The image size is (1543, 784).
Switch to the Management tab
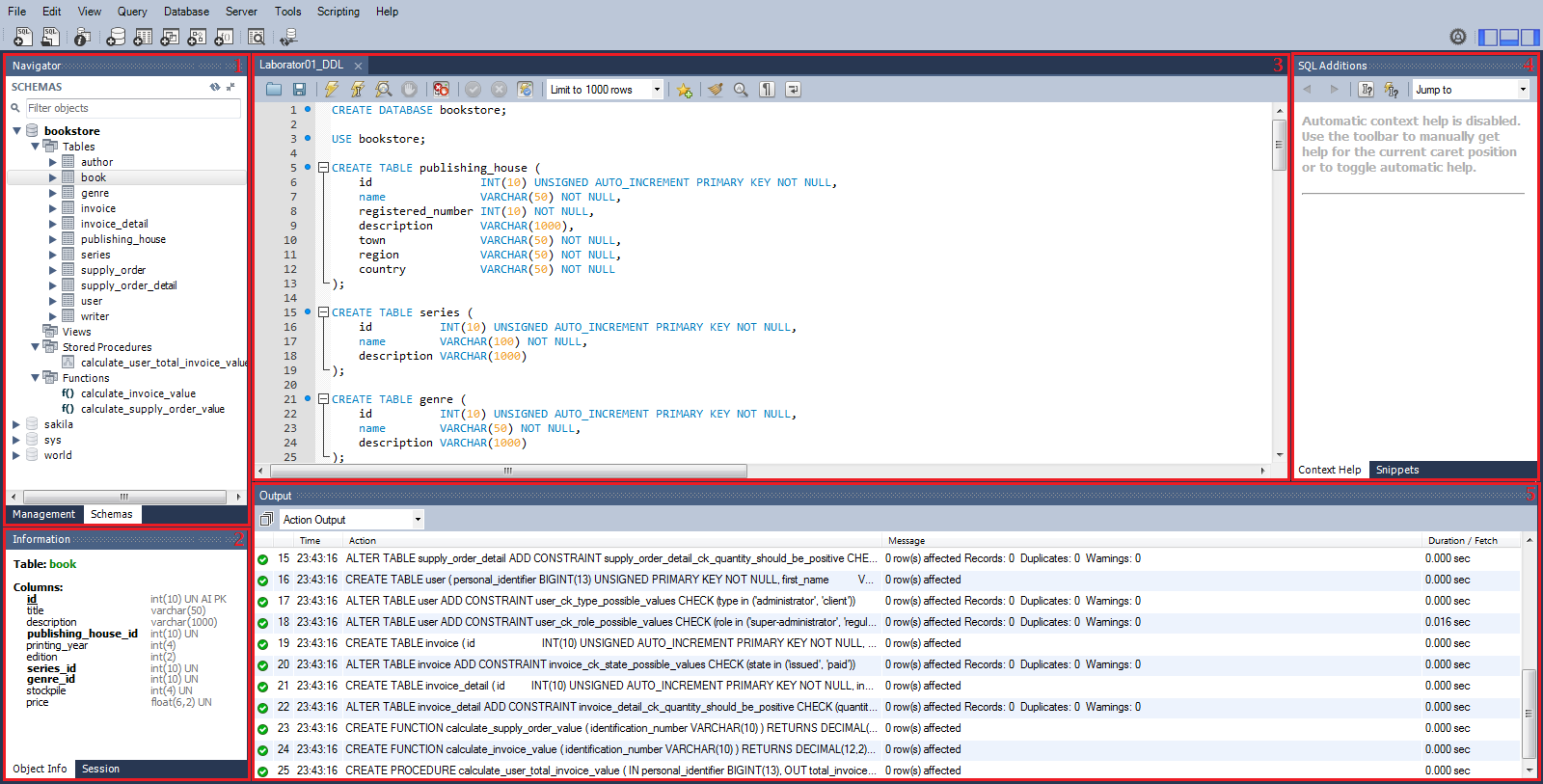[43, 515]
